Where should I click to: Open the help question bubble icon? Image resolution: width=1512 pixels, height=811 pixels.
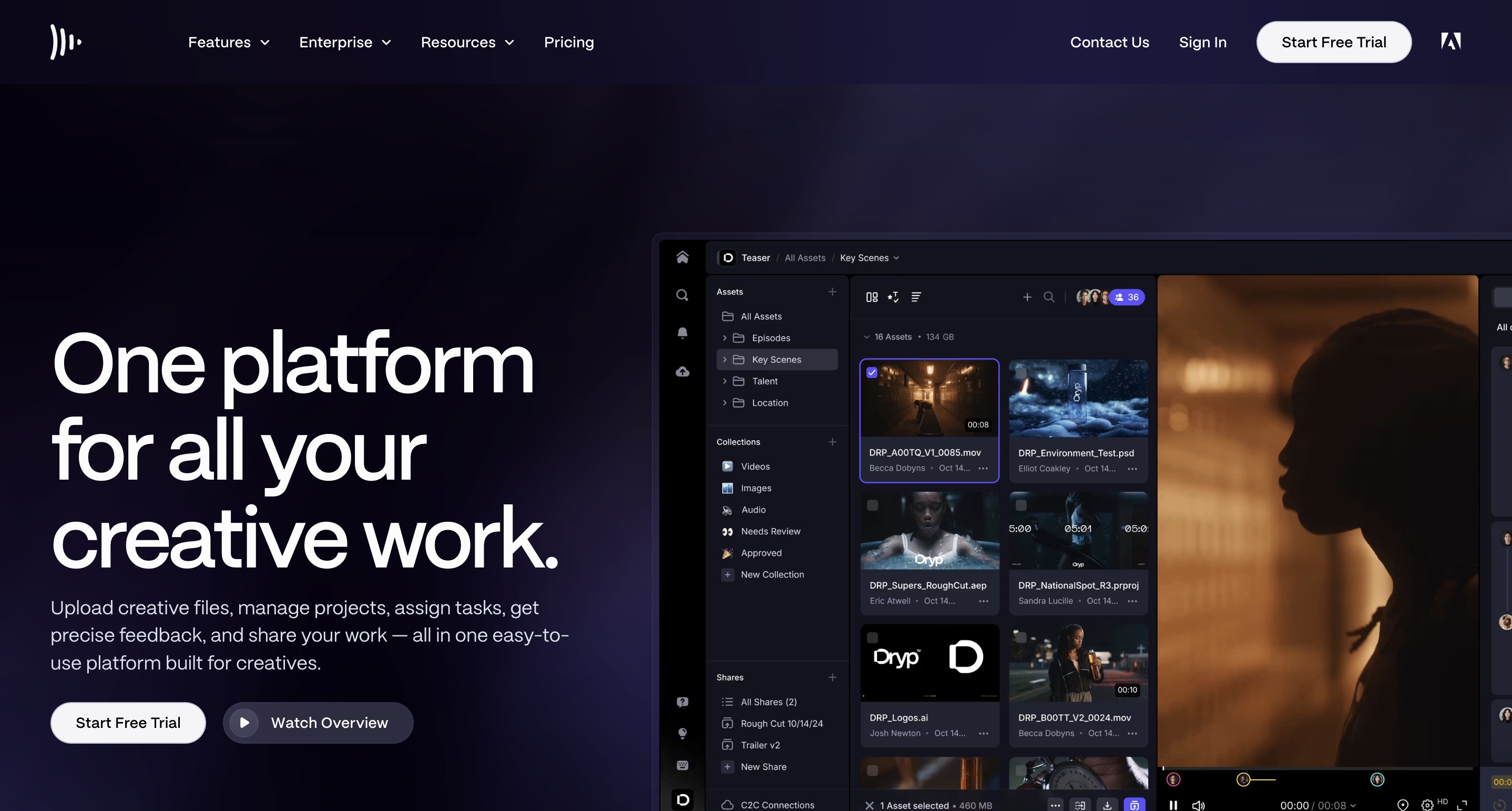[682, 702]
